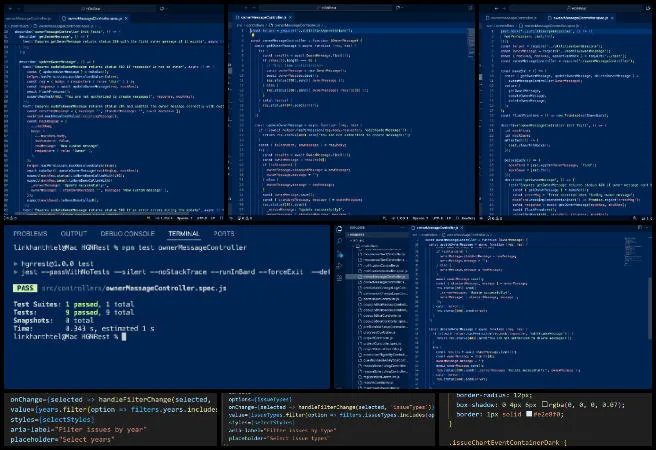Switch to the PROBLEMS panel tab
The image size is (656, 450).
pos(32,233)
